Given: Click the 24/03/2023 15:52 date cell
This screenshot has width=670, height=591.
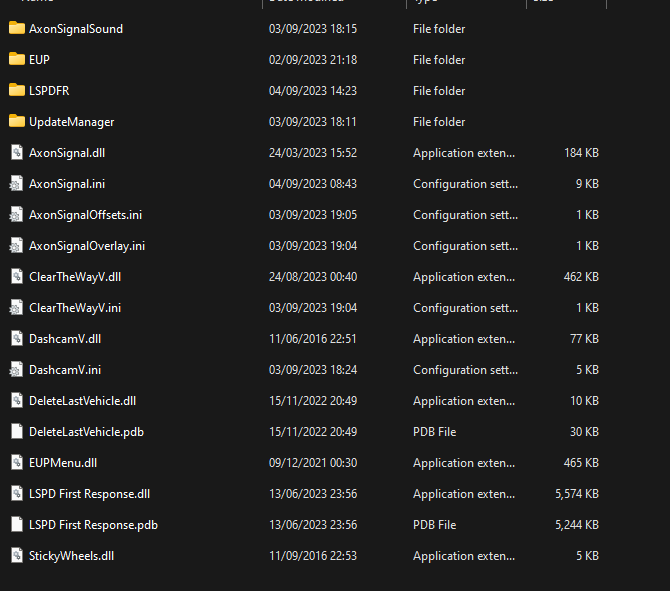Looking at the screenshot, I should coord(313,153).
